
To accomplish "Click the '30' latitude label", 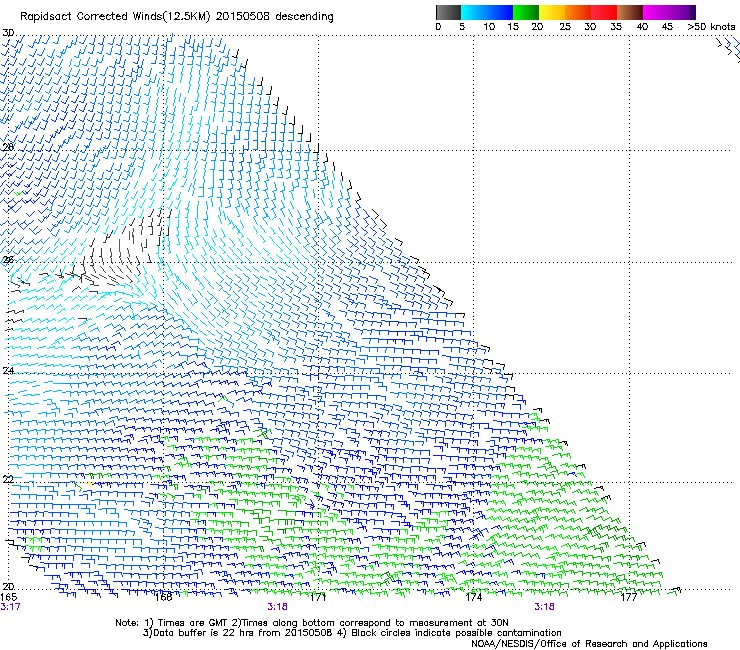I will click(8, 33).
